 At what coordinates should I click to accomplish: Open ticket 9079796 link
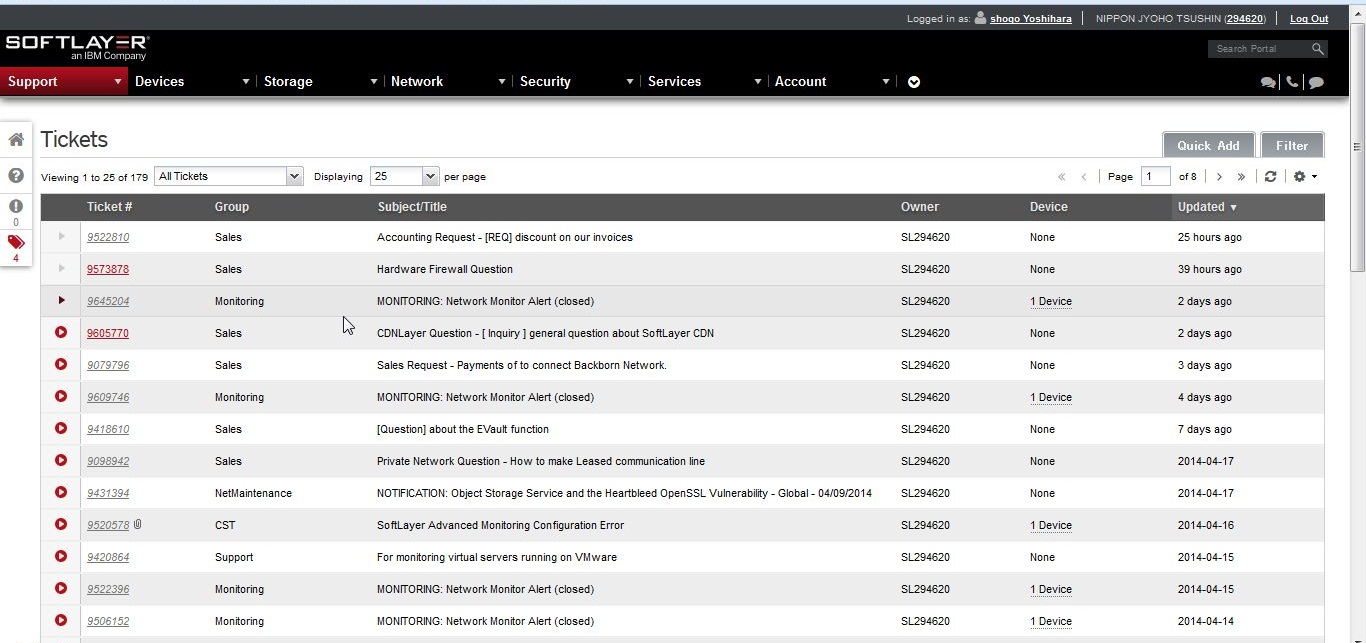pyautogui.click(x=108, y=365)
